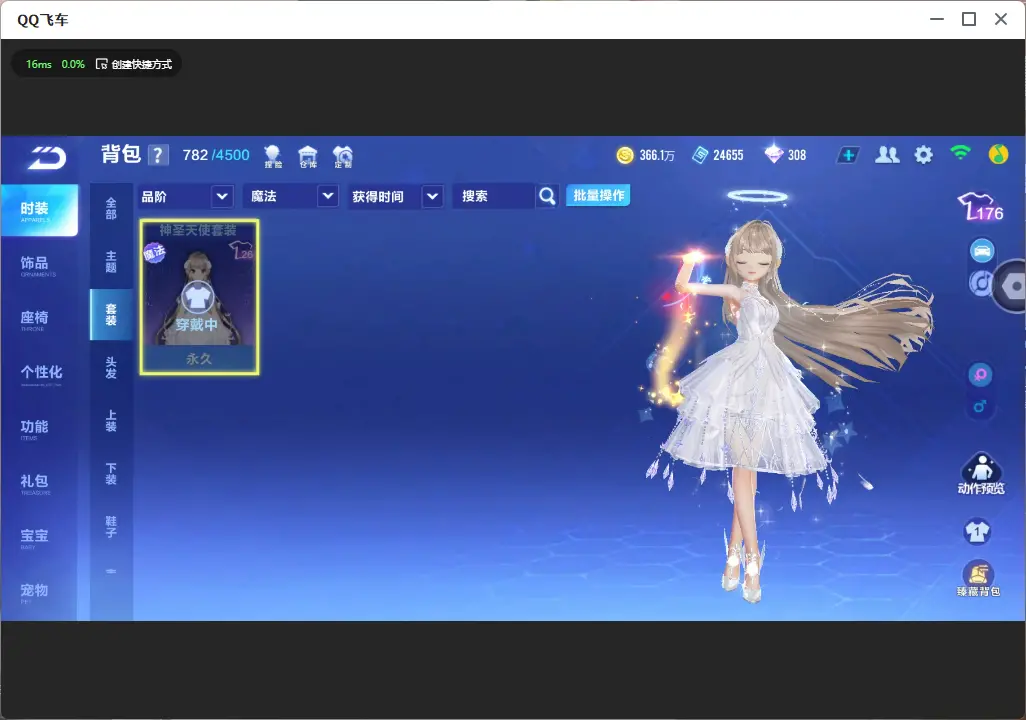
Task: Click the 魔法 badge on outfit card
Action: pyautogui.click(x=154, y=252)
